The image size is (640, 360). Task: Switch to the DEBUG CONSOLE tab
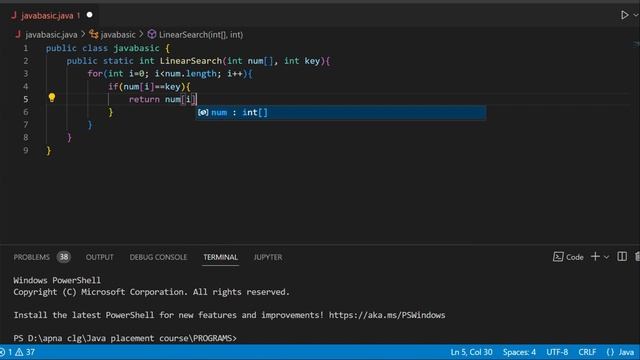[x=158, y=257]
